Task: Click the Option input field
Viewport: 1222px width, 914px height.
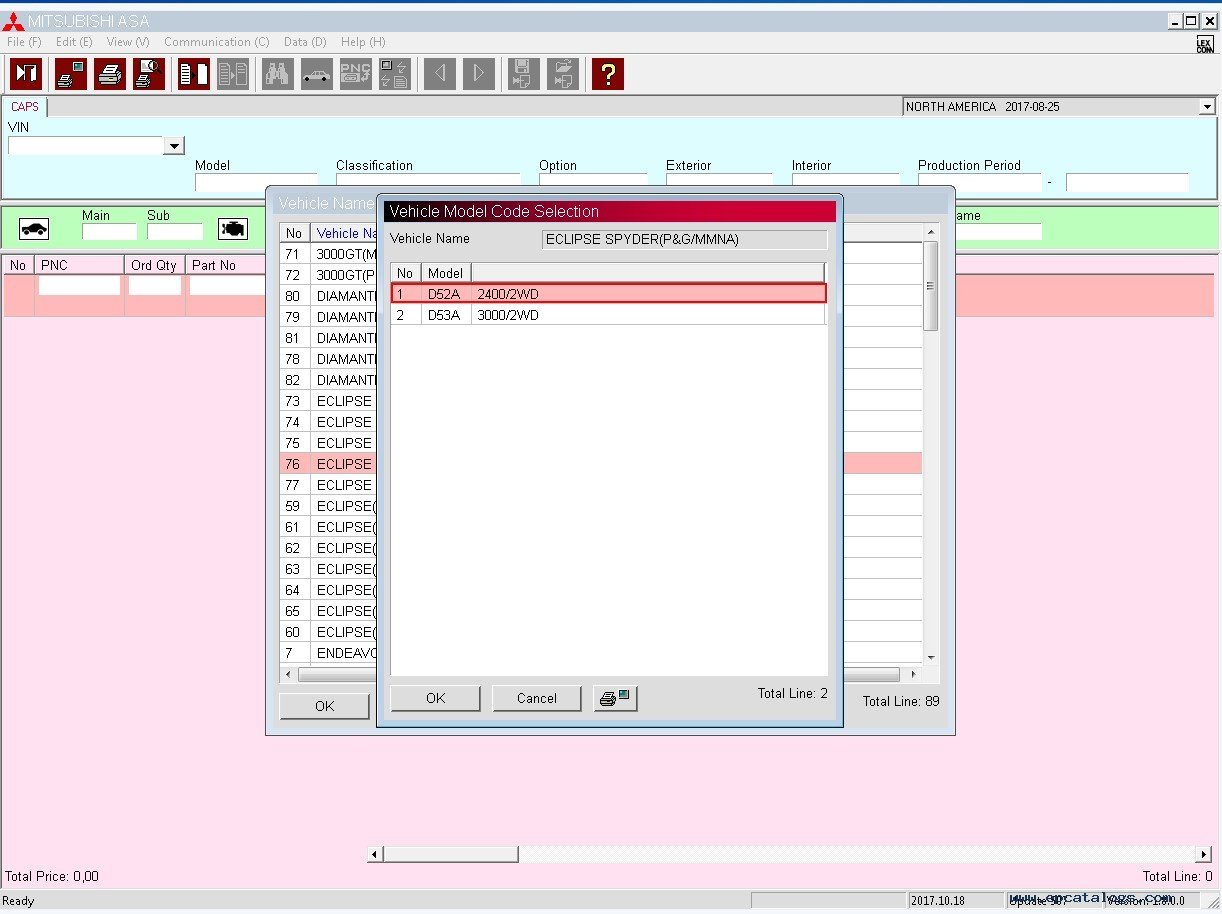Action: click(593, 183)
